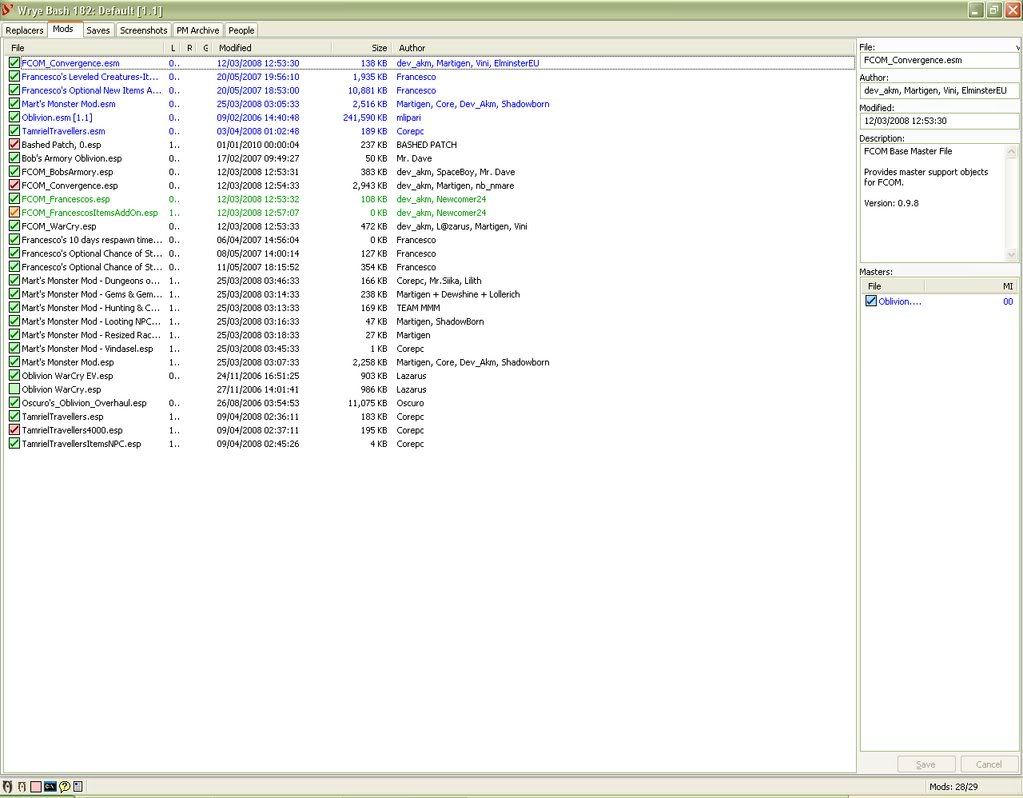Click description scrollbar down arrow
Image resolution: width=1023 pixels, height=798 pixels.
[1011, 254]
